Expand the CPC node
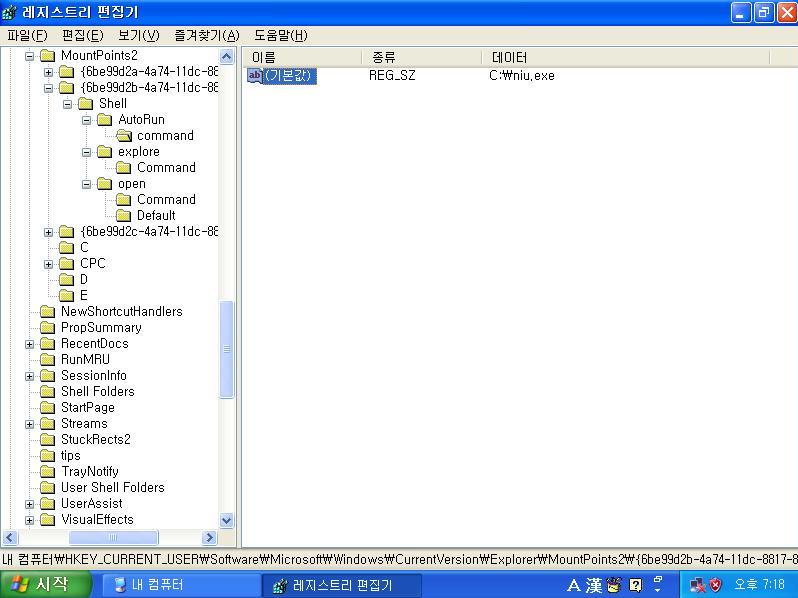 tap(48, 264)
